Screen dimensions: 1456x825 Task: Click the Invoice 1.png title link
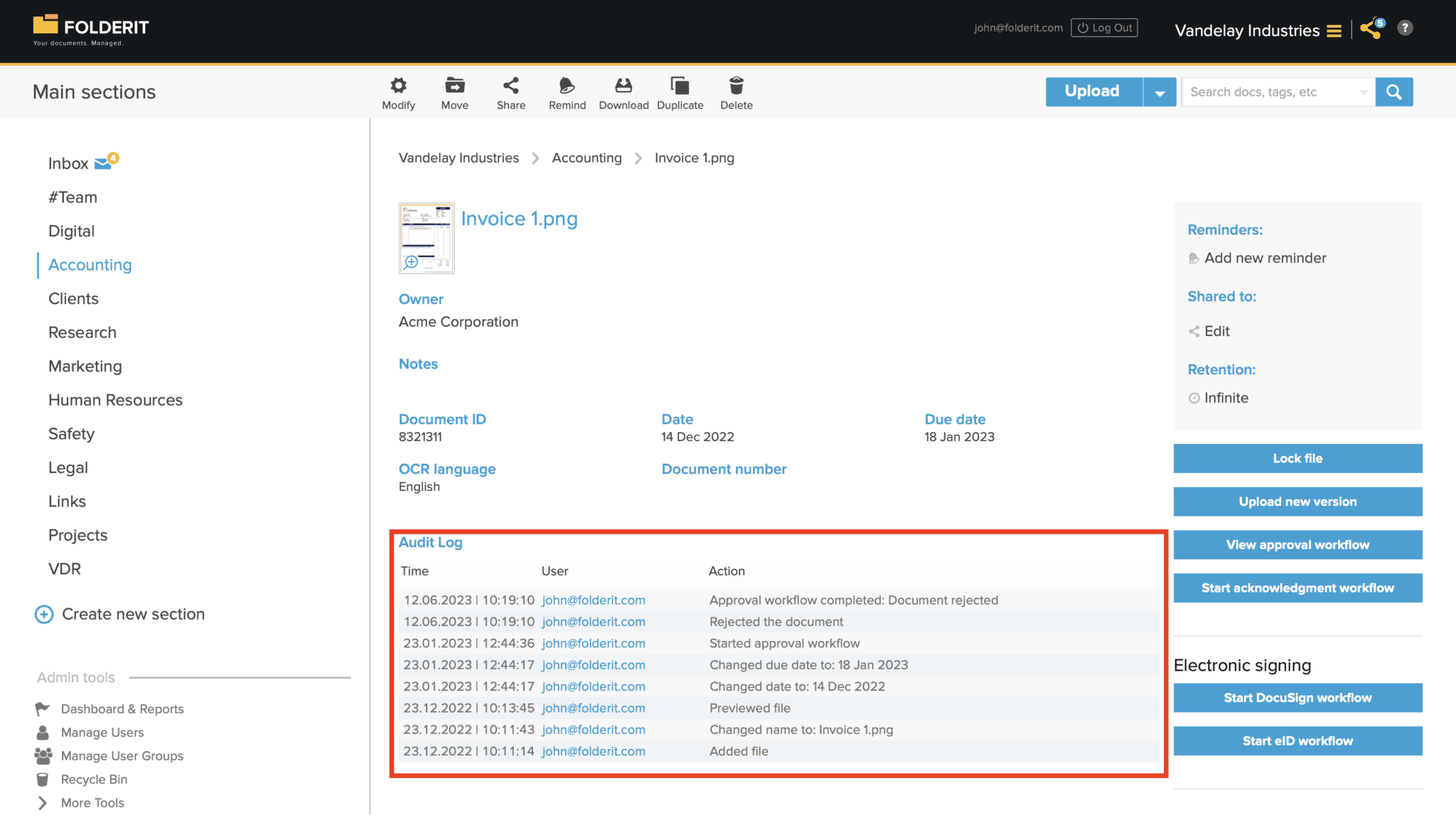[519, 219]
